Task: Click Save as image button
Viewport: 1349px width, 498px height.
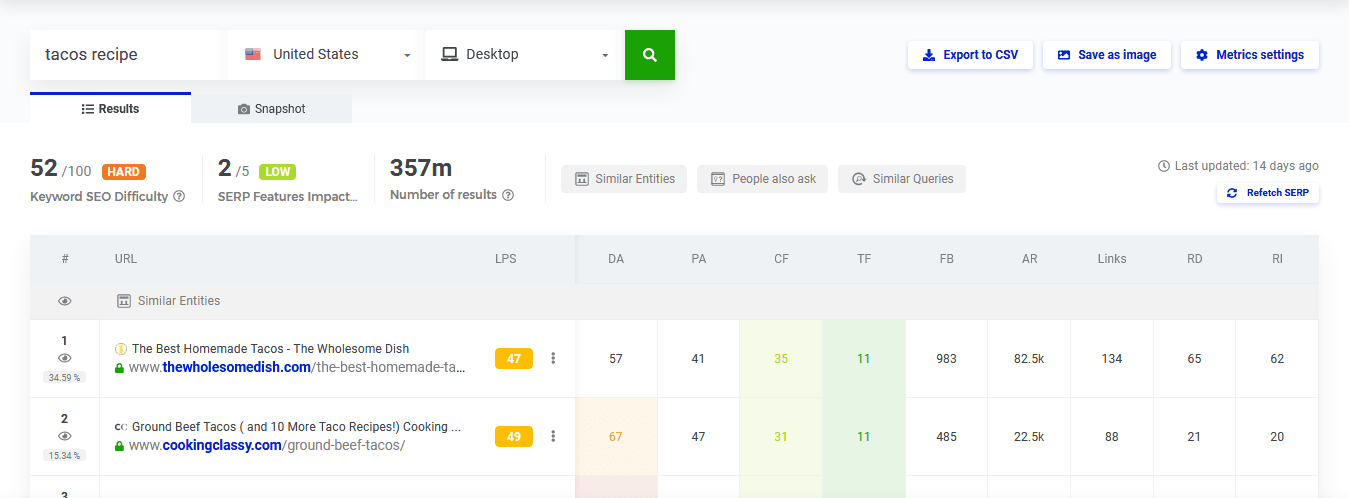Action: pos(1107,55)
